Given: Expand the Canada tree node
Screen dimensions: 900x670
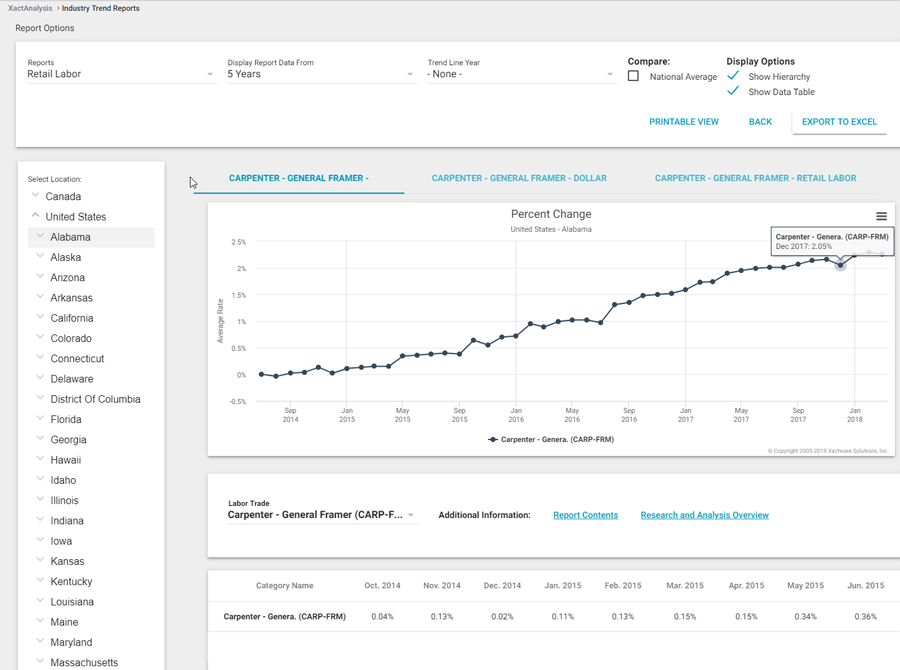Looking at the screenshot, I should click(36, 196).
